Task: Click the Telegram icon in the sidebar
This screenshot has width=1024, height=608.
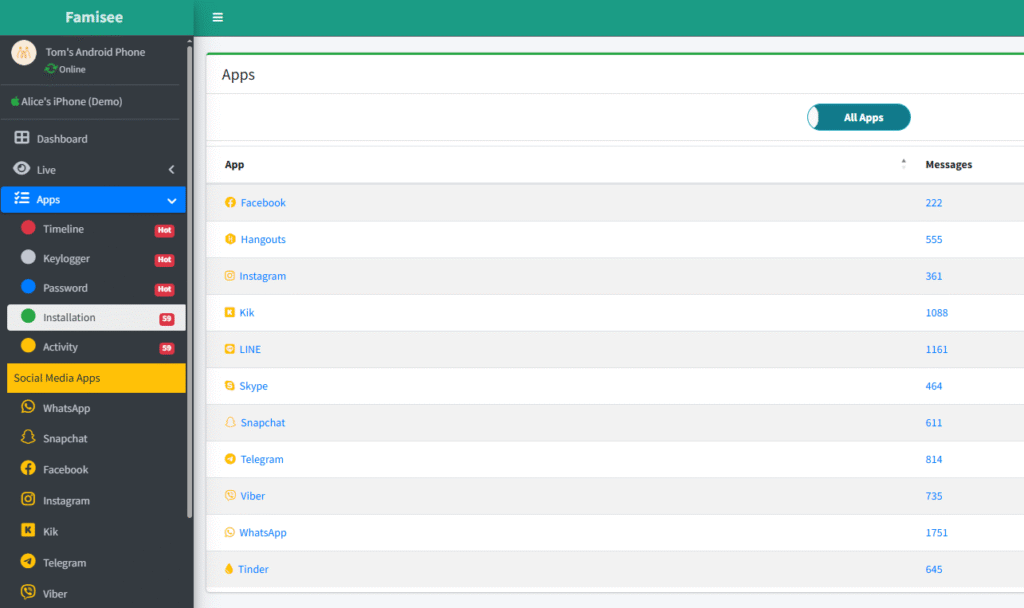Action: coord(28,561)
